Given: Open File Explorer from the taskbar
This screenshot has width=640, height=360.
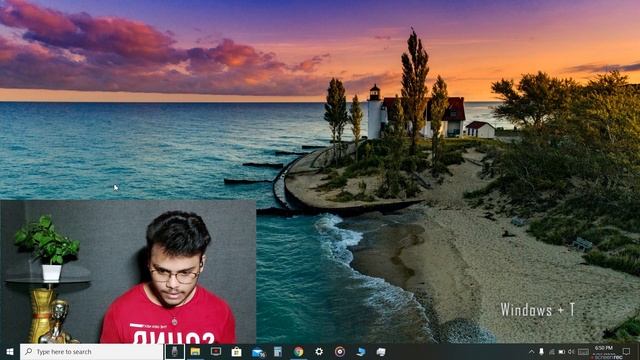Looking at the screenshot, I should coord(195,351).
